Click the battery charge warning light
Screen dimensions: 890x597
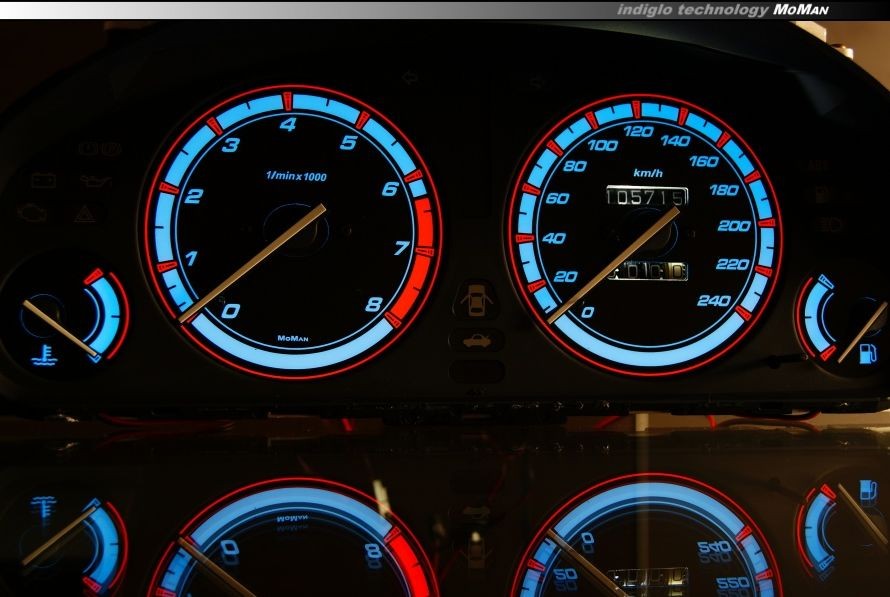click(44, 181)
